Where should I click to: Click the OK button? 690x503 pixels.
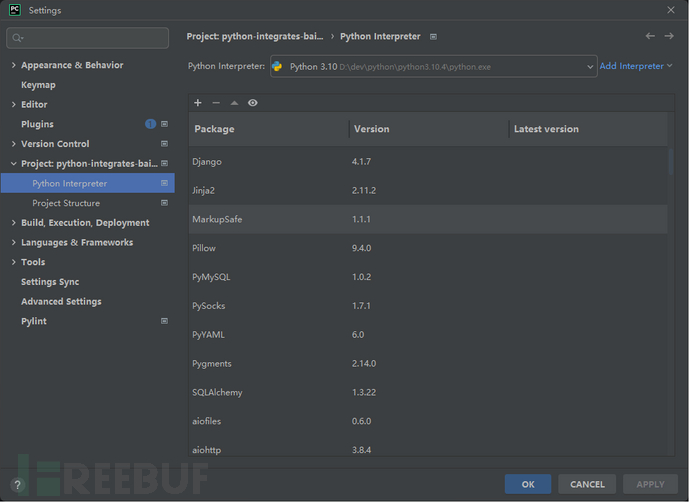click(528, 484)
